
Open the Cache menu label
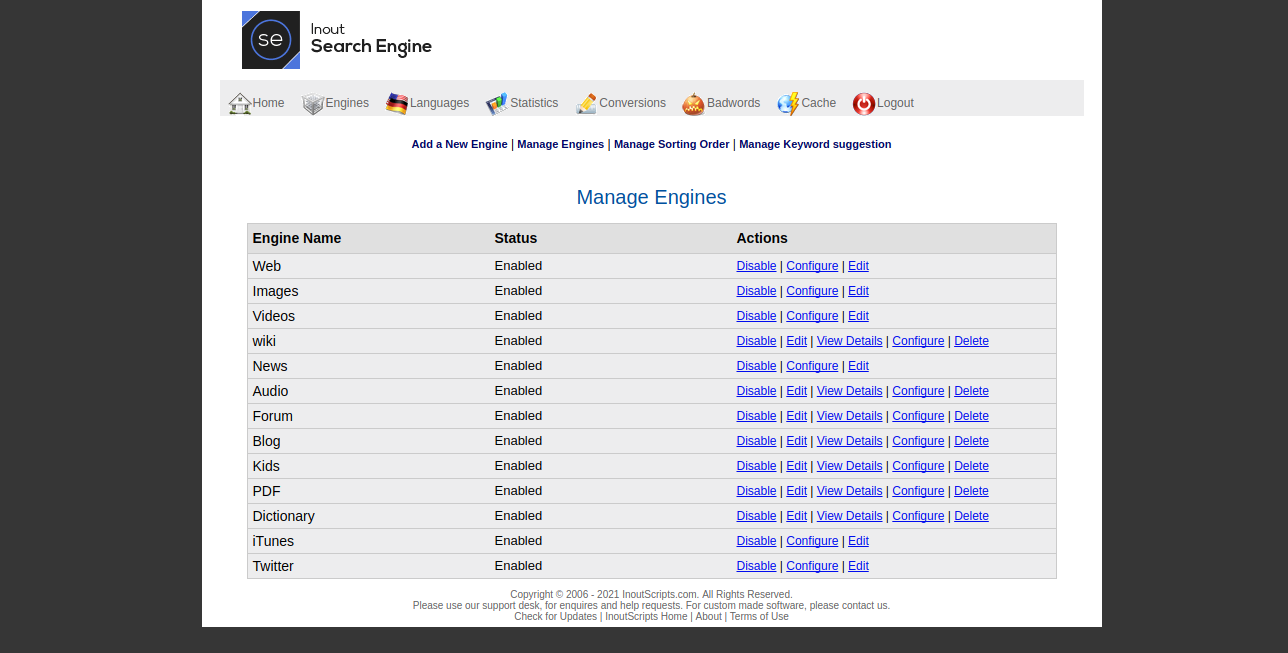click(818, 103)
